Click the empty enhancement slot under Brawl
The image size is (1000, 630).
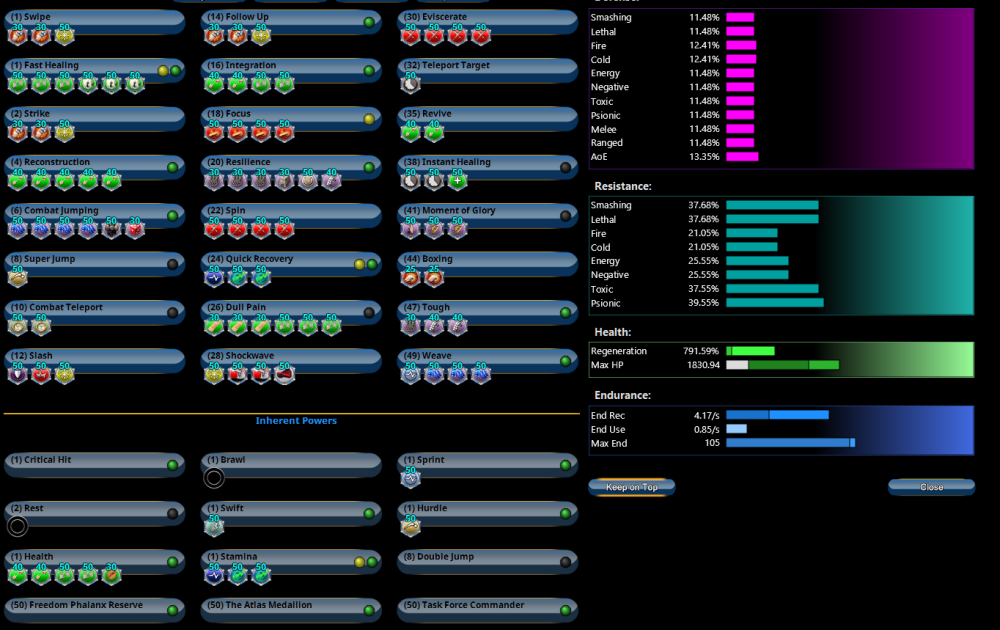pos(214,478)
